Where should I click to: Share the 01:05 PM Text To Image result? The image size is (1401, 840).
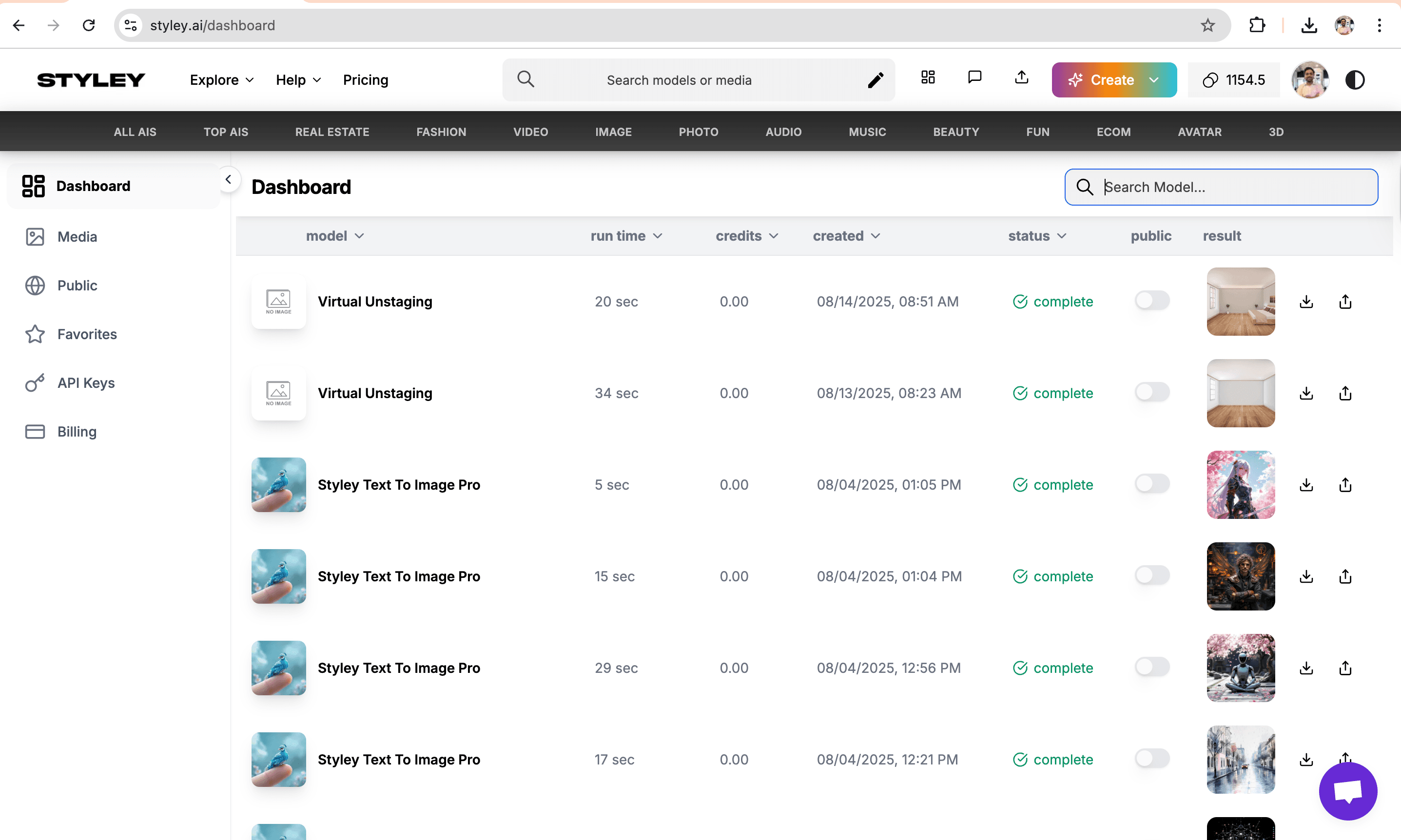1345,485
